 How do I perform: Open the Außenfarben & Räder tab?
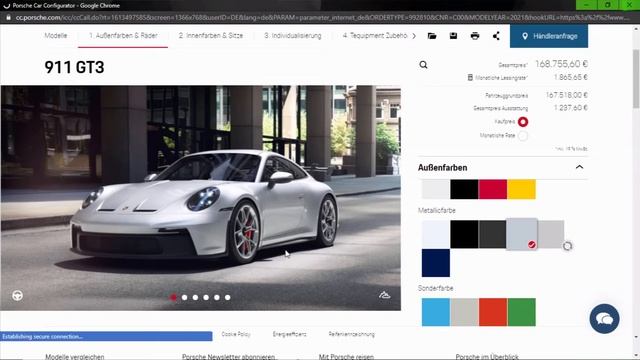click(x=123, y=36)
